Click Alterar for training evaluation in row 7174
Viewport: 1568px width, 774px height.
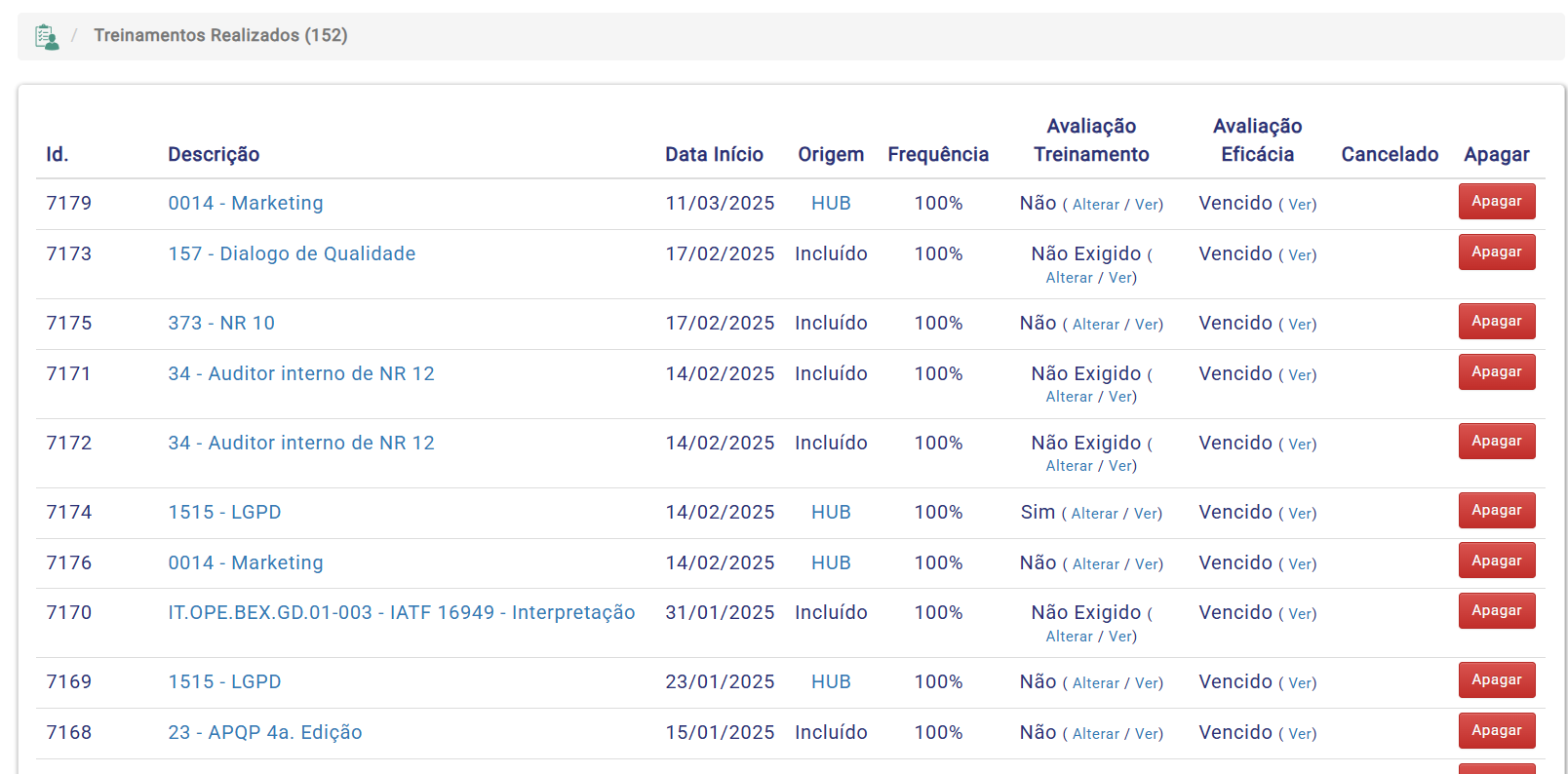pos(1095,514)
